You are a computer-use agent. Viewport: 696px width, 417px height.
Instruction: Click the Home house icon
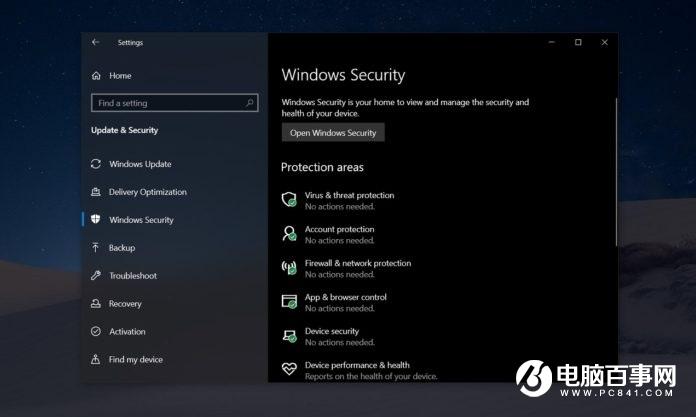[x=96, y=75]
